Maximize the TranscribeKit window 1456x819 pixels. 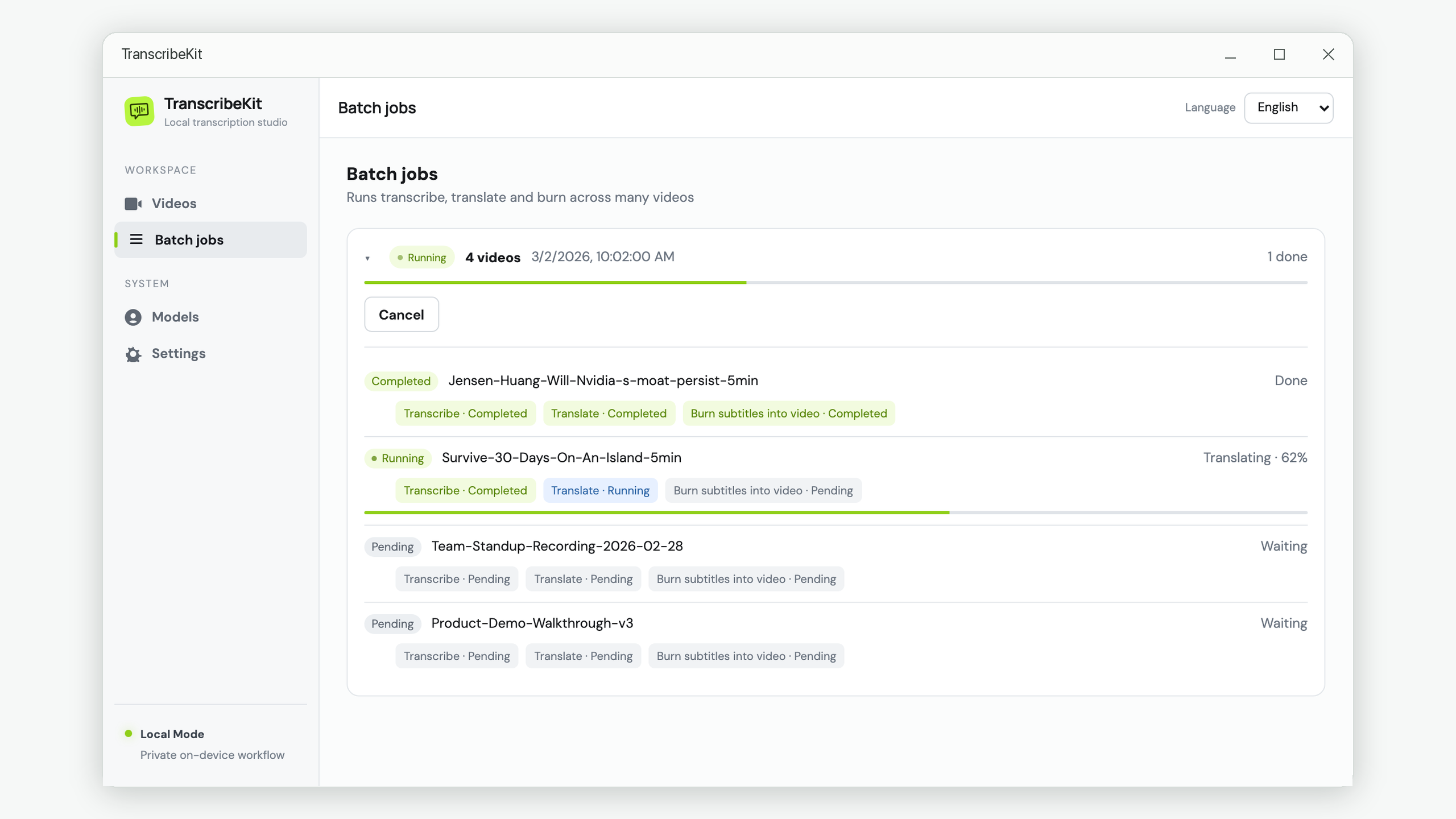pos(1279,55)
